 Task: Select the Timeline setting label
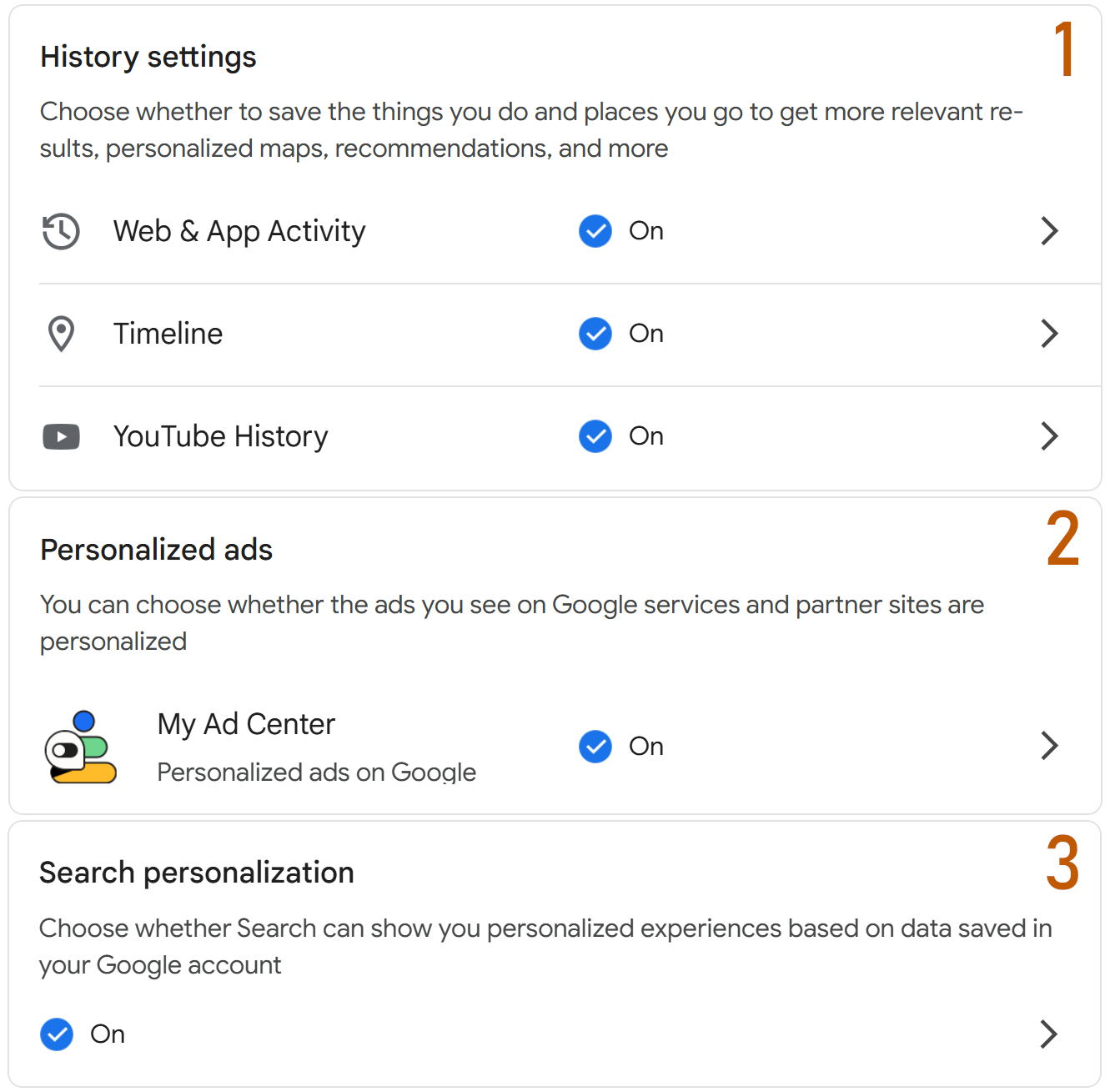[168, 334]
